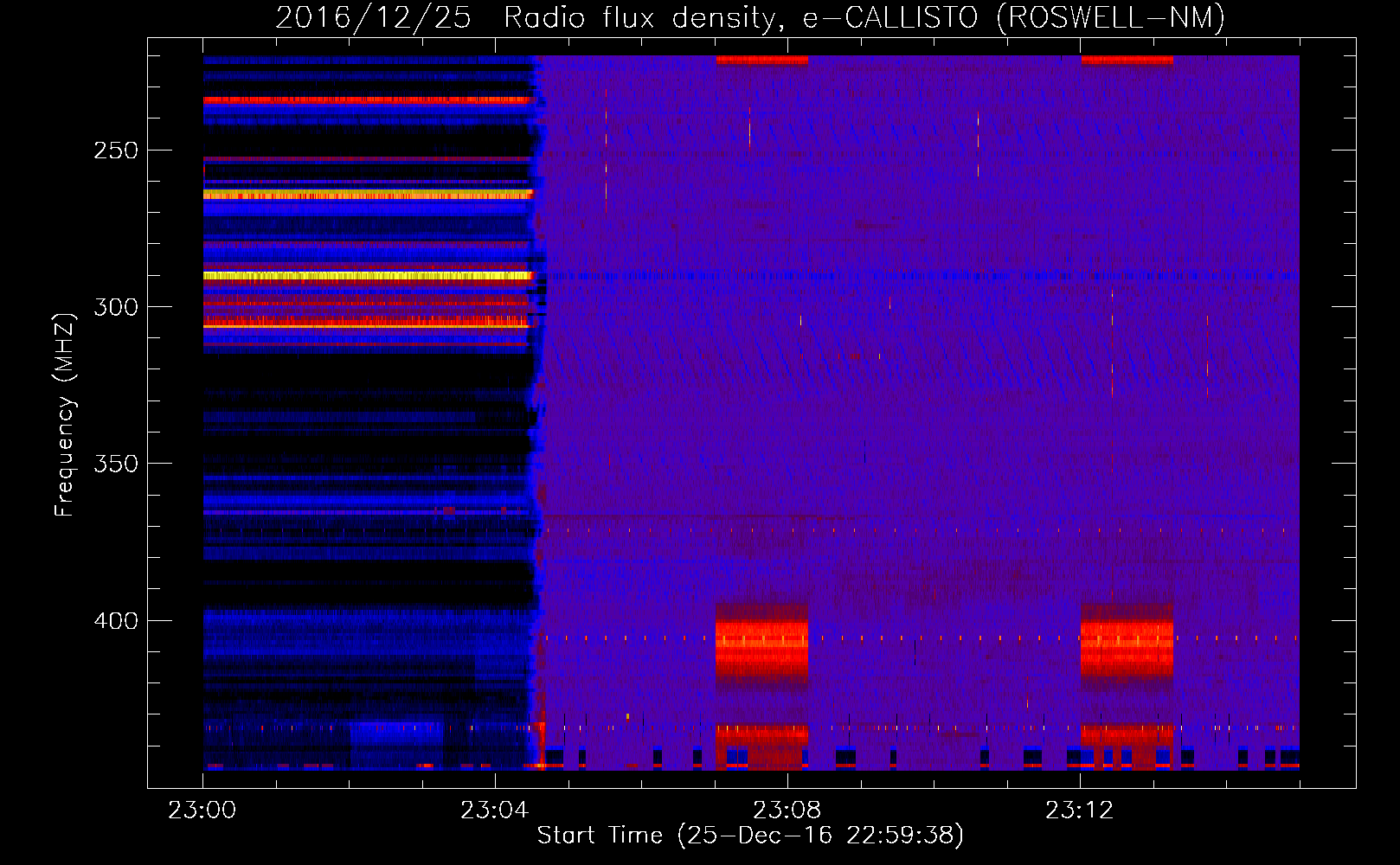Viewport: 1400px width, 865px height.
Task: Click the 23:04 time tick label
Action: click(495, 811)
